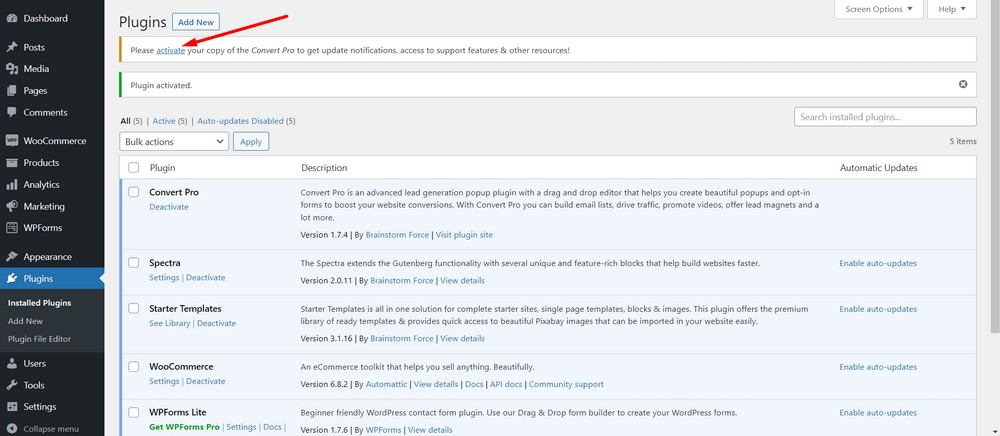Image resolution: width=1000 pixels, height=436 pixels.
Task: Click the Analytics bar chart icon
Action: pyautogui.click(x=11, y=184)
